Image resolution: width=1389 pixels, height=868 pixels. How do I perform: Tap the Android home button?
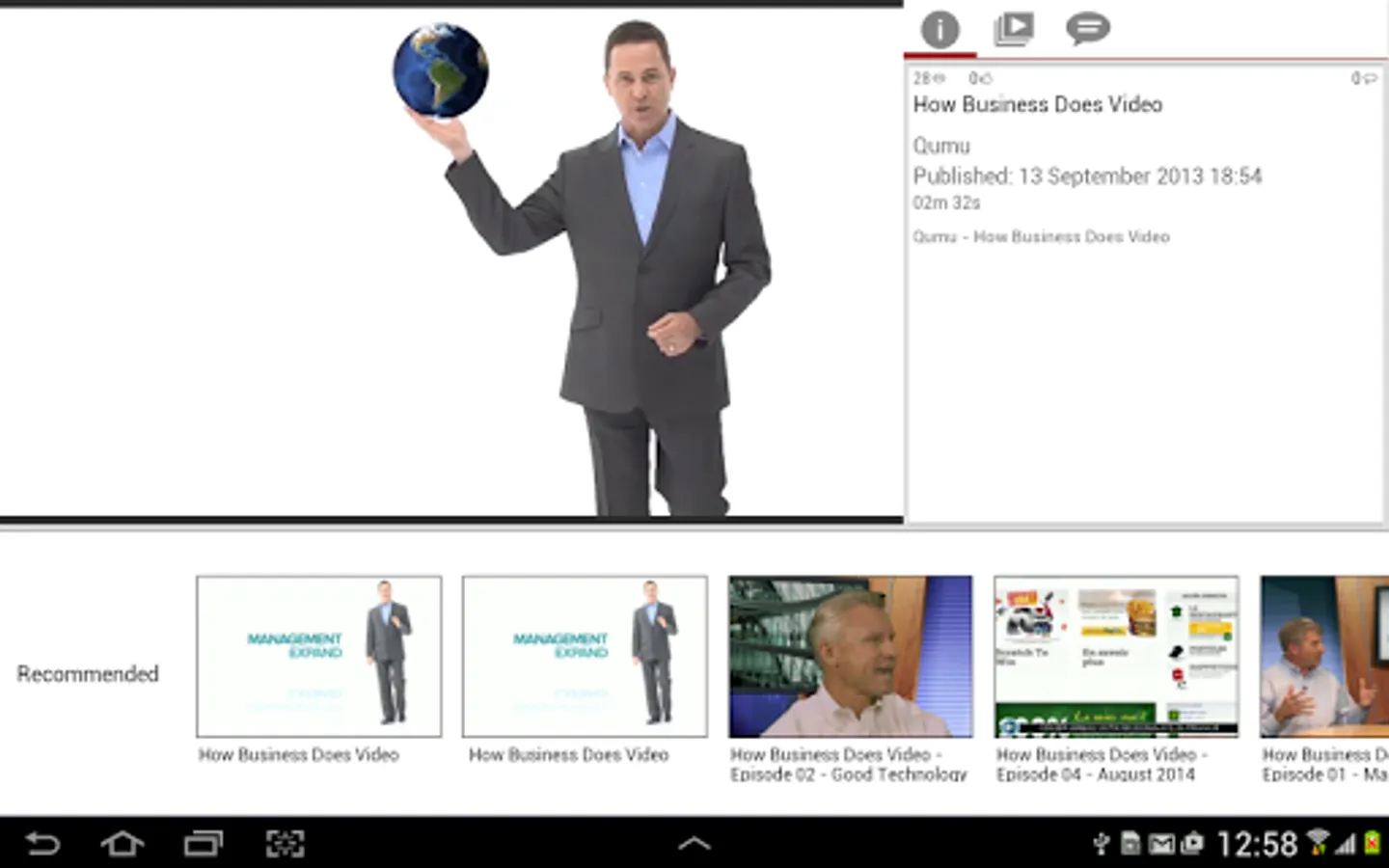[x=123, y=844]
